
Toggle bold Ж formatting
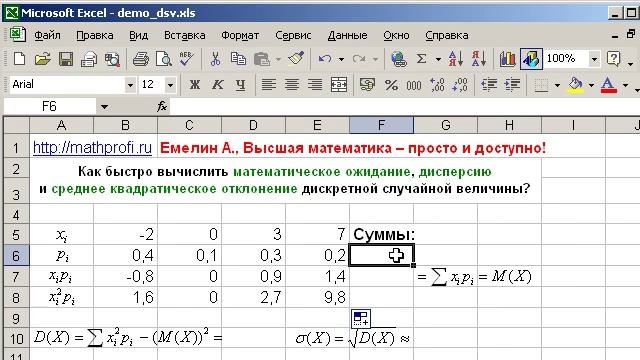pos(195,85)
